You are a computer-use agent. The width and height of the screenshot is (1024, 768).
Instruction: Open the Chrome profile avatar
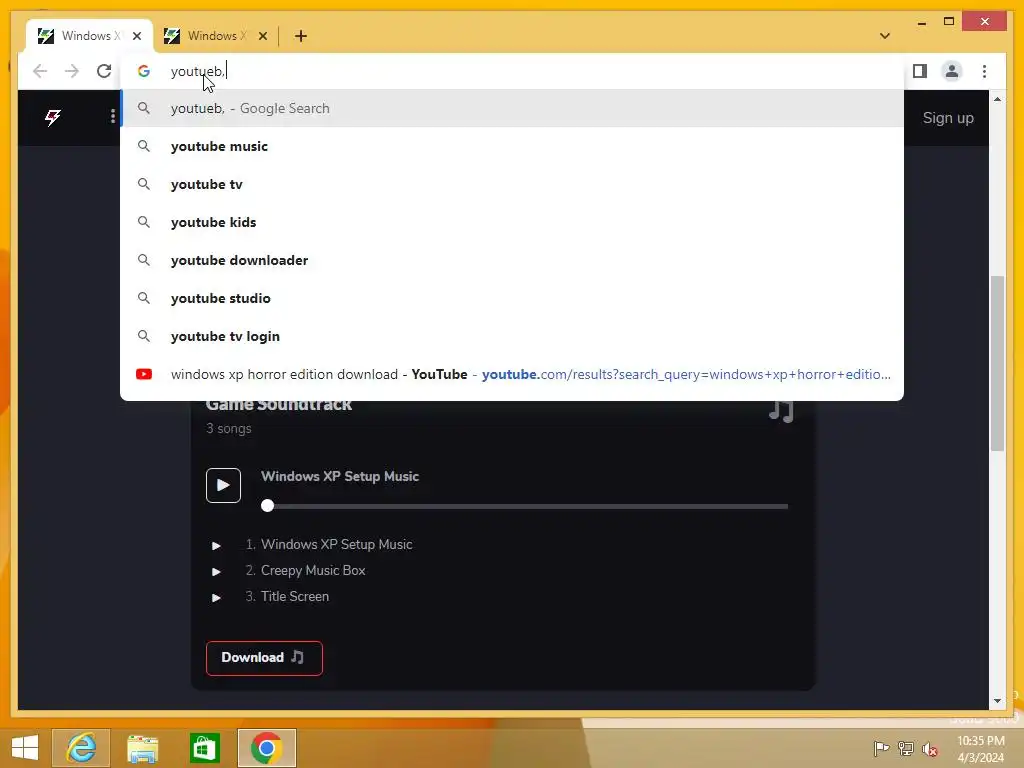click(952, 71)
